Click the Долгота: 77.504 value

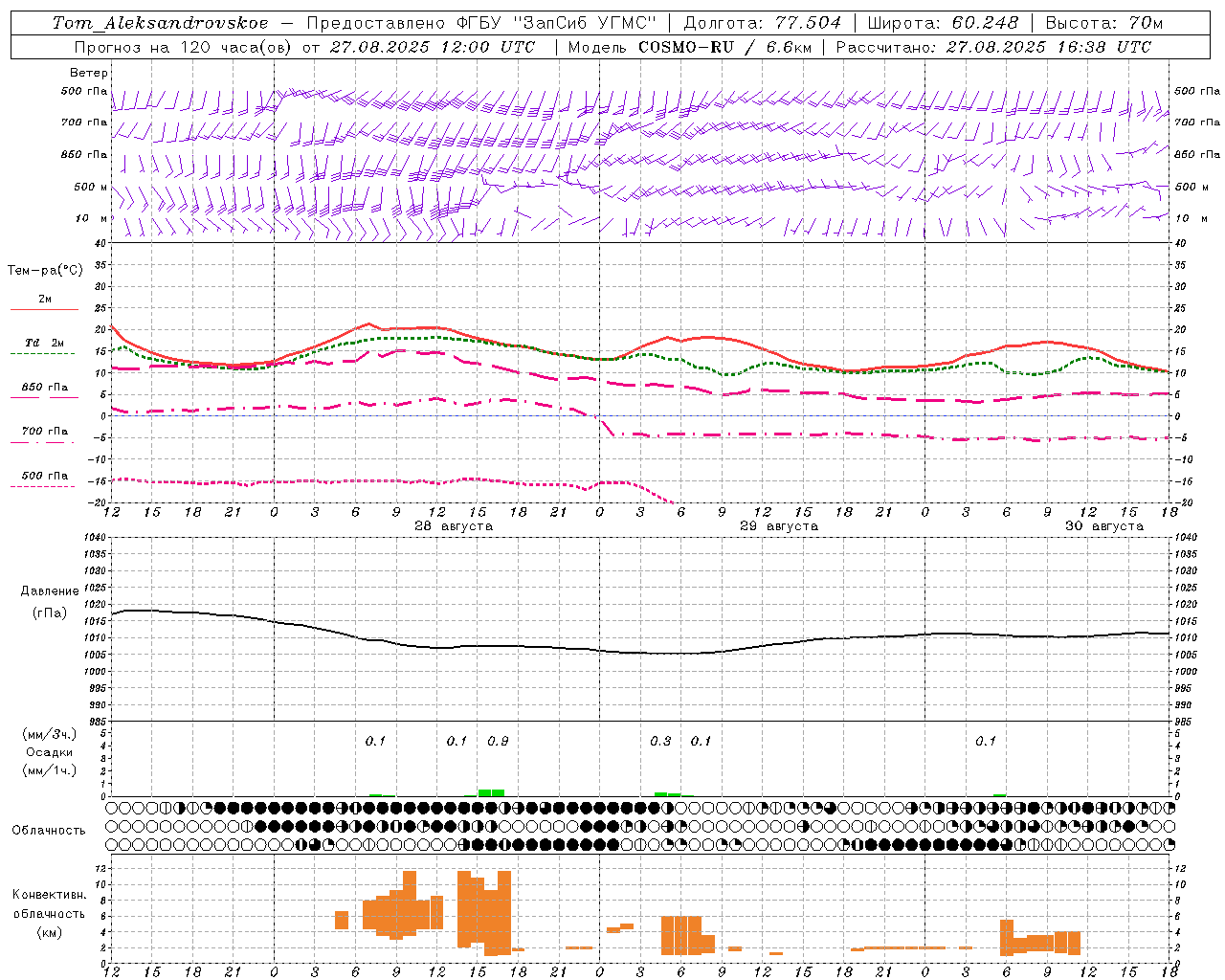pyautogui.click(x=763, y=23)
